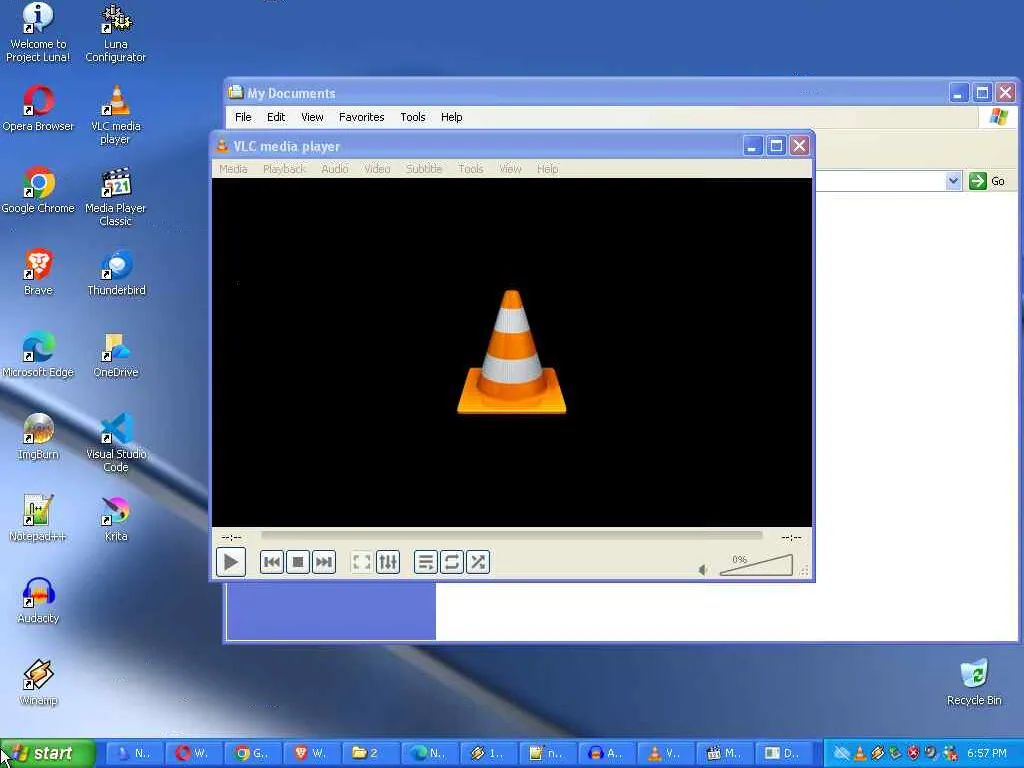Toggle VLC fullscreen mode
The image size is (1024, 768).
[361, 562]
